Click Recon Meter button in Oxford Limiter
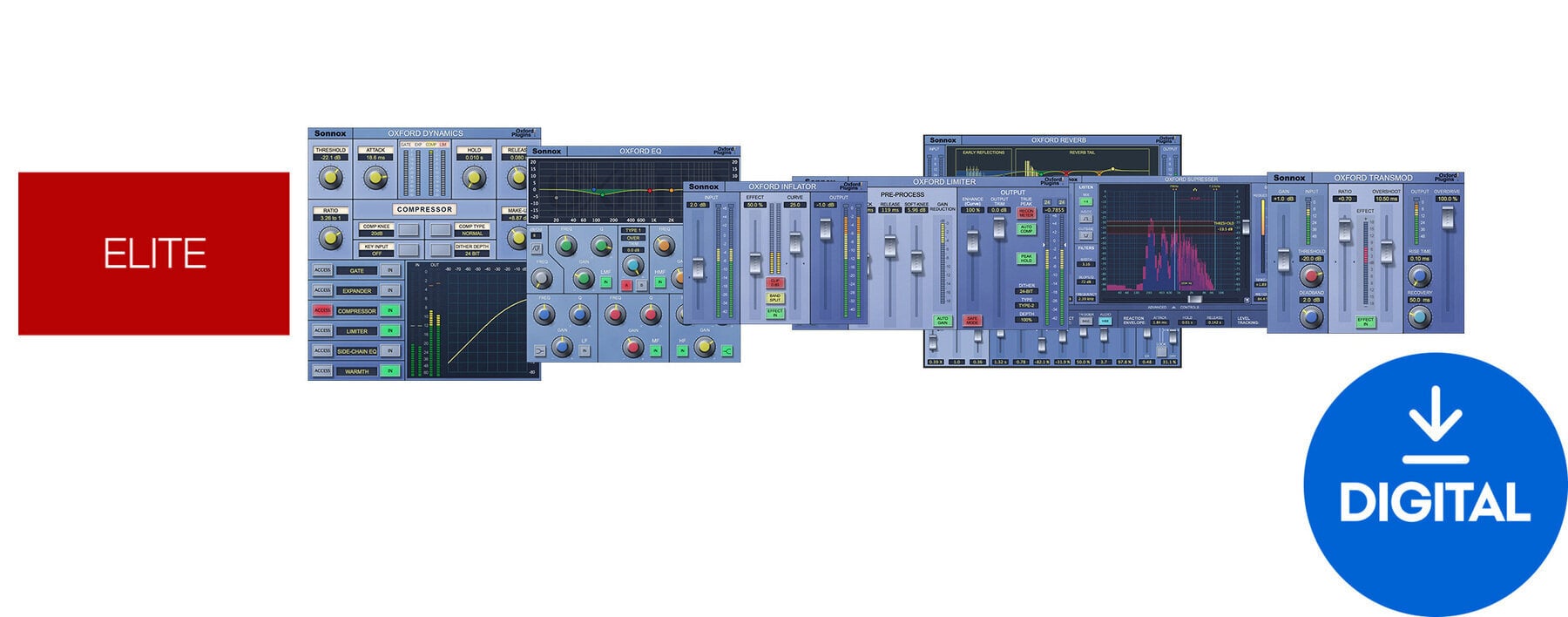The image size is (1568, 617). (x=1026, y=213)
